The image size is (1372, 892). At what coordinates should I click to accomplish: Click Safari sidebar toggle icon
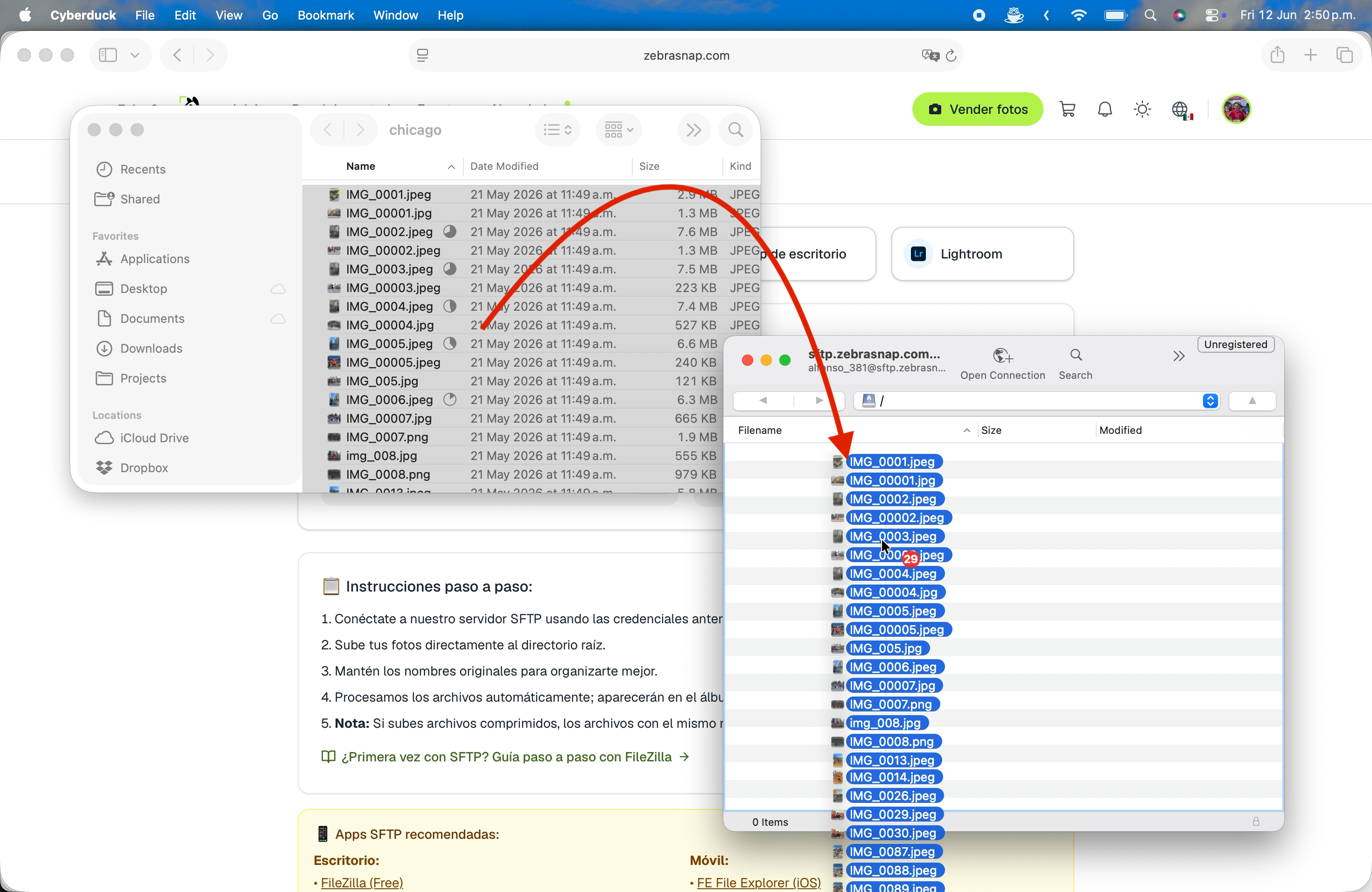click(108, 55)
